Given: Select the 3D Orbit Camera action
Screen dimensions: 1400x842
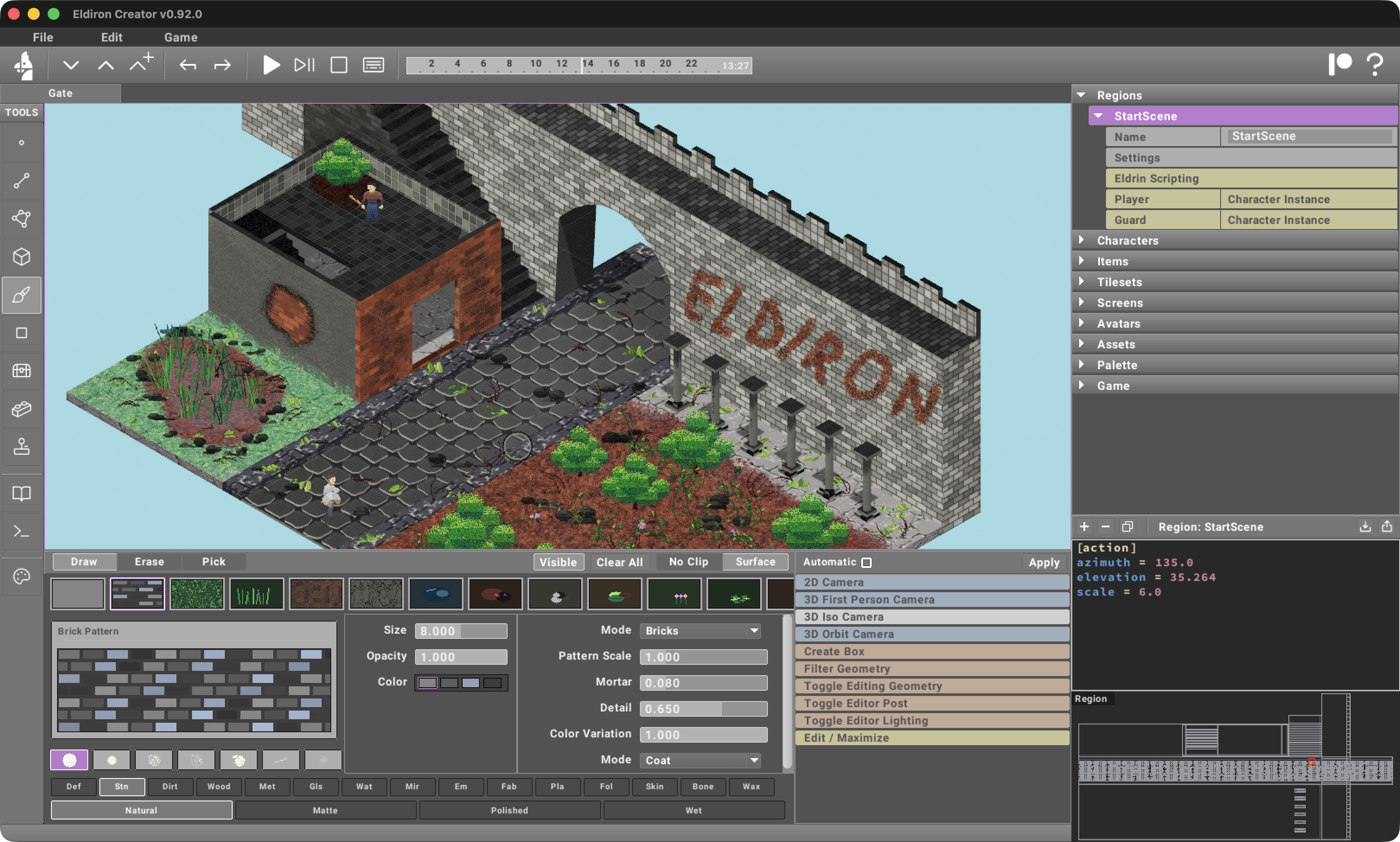Looking at the screenshot, I should [x=932, y=635].
